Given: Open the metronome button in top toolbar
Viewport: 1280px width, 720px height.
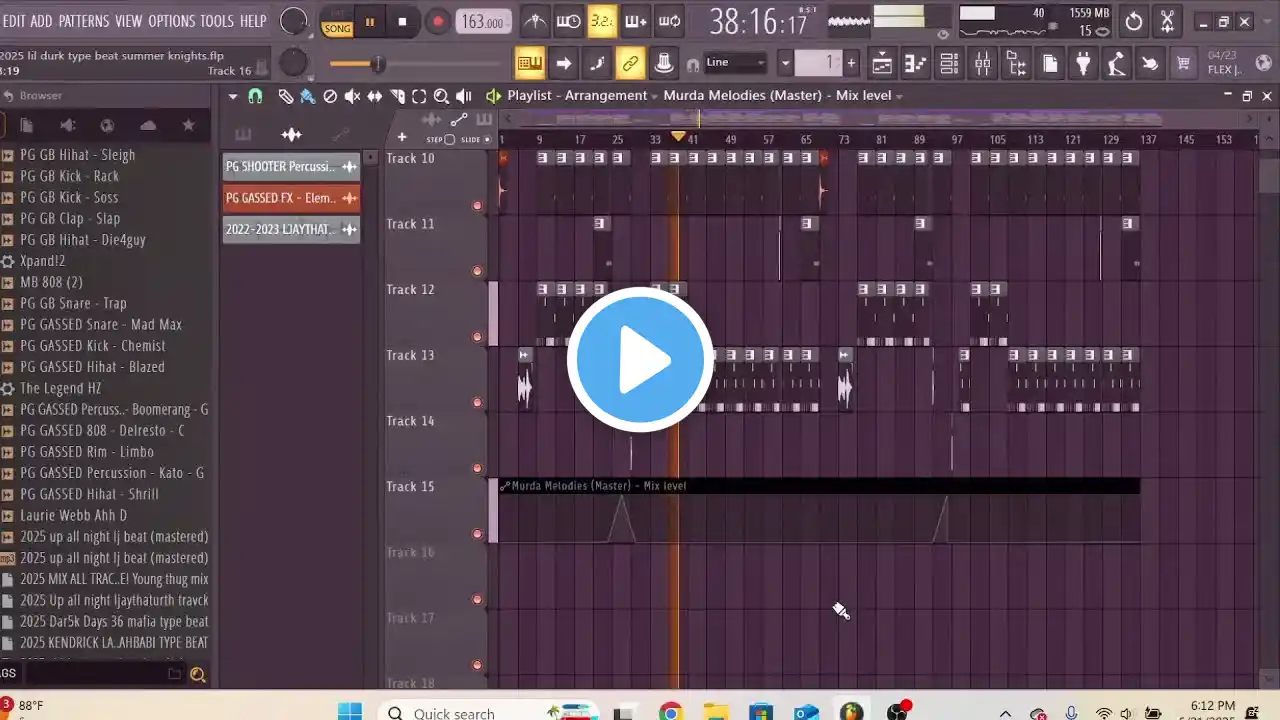Looking at the screenshot, I should click(x=535, y=21).
